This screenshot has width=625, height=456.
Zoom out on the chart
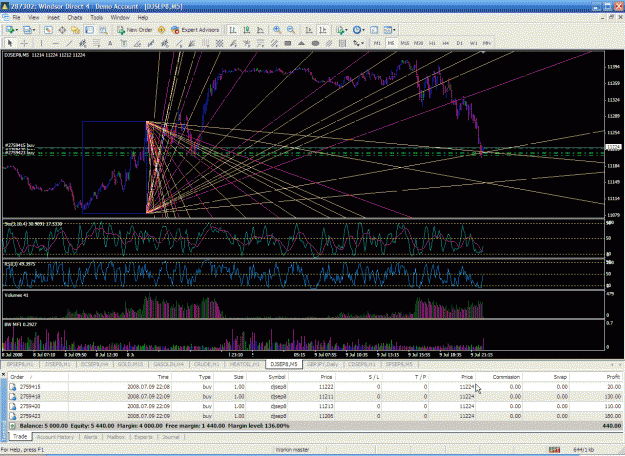coord(291,30)
